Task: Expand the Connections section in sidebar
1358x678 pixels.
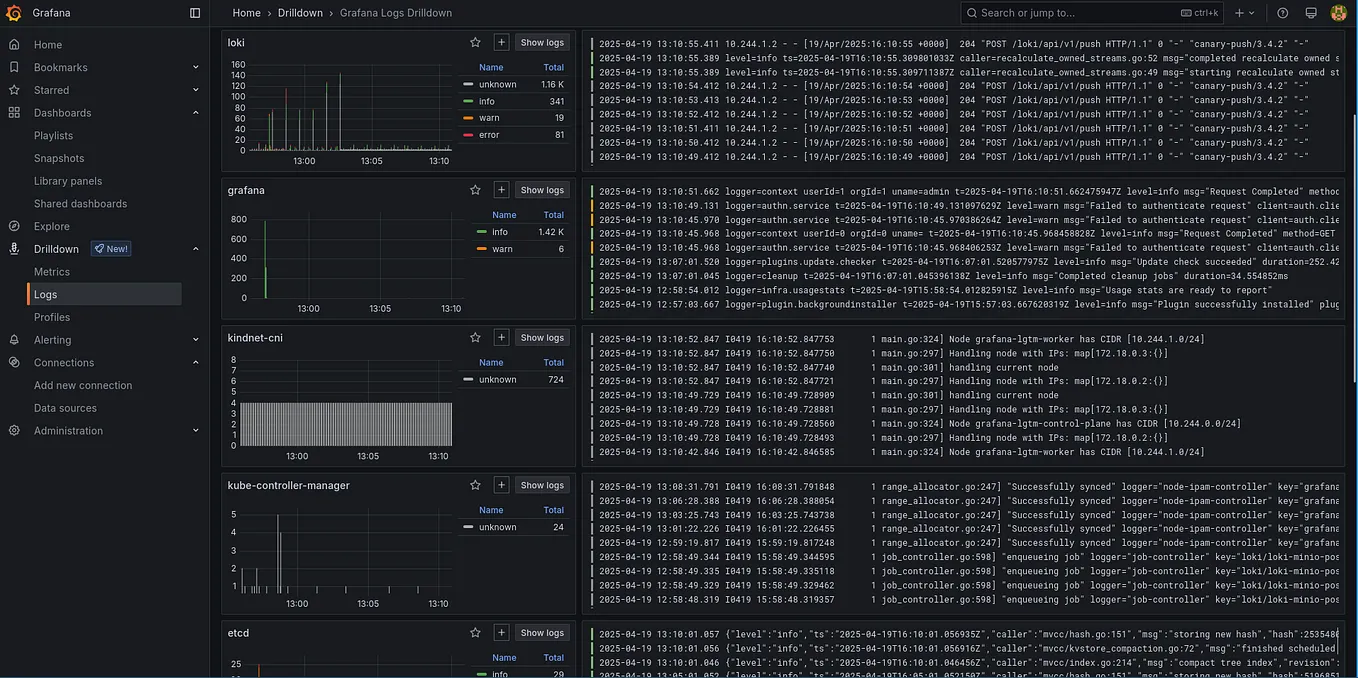Action: (195, 362)
